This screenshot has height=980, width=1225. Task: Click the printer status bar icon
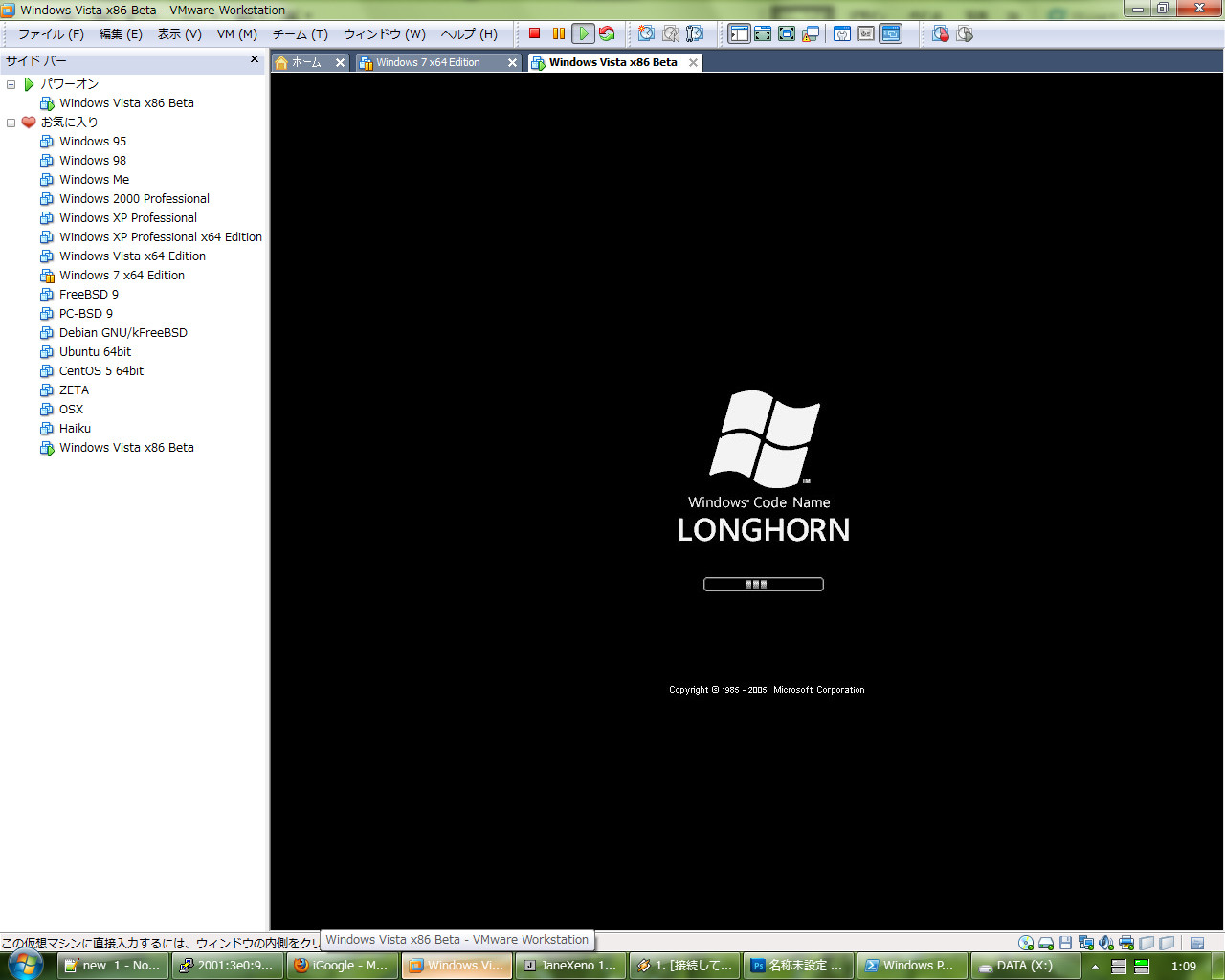pyautogui.click(x=1126, y=943)
